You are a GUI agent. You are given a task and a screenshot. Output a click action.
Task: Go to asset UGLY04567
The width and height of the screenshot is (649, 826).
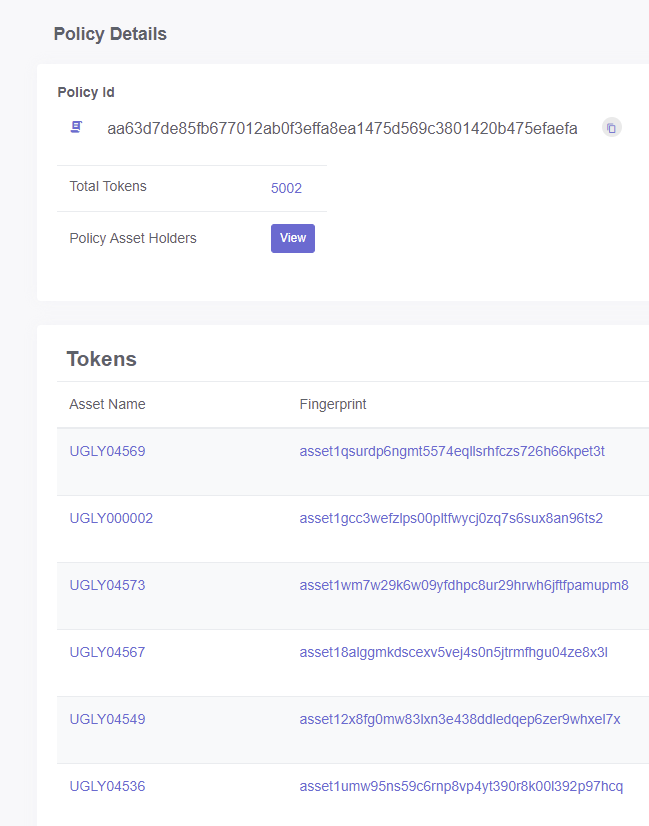(107, 652)
